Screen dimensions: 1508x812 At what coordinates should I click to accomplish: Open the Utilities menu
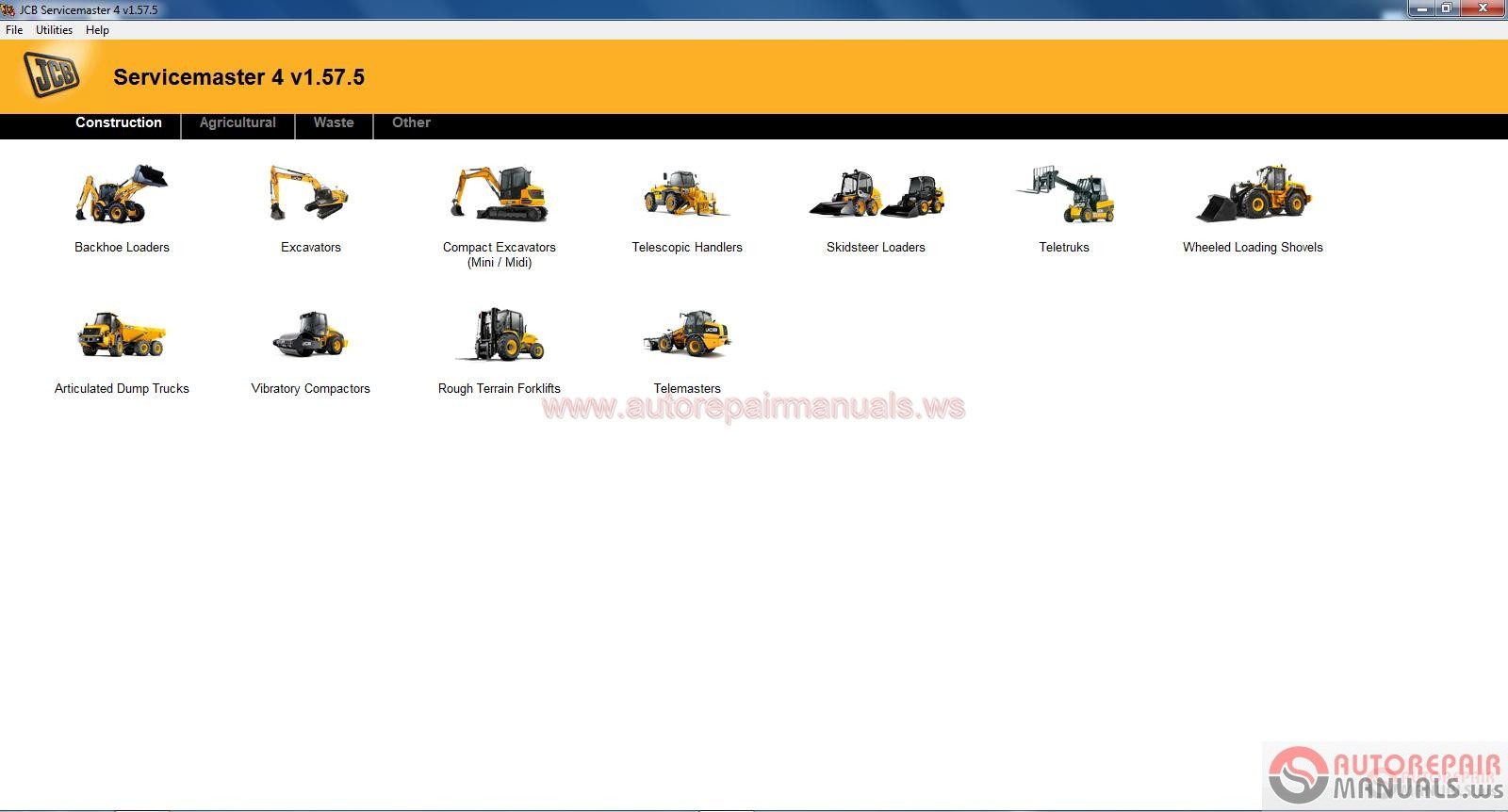(x=54, y=30)
